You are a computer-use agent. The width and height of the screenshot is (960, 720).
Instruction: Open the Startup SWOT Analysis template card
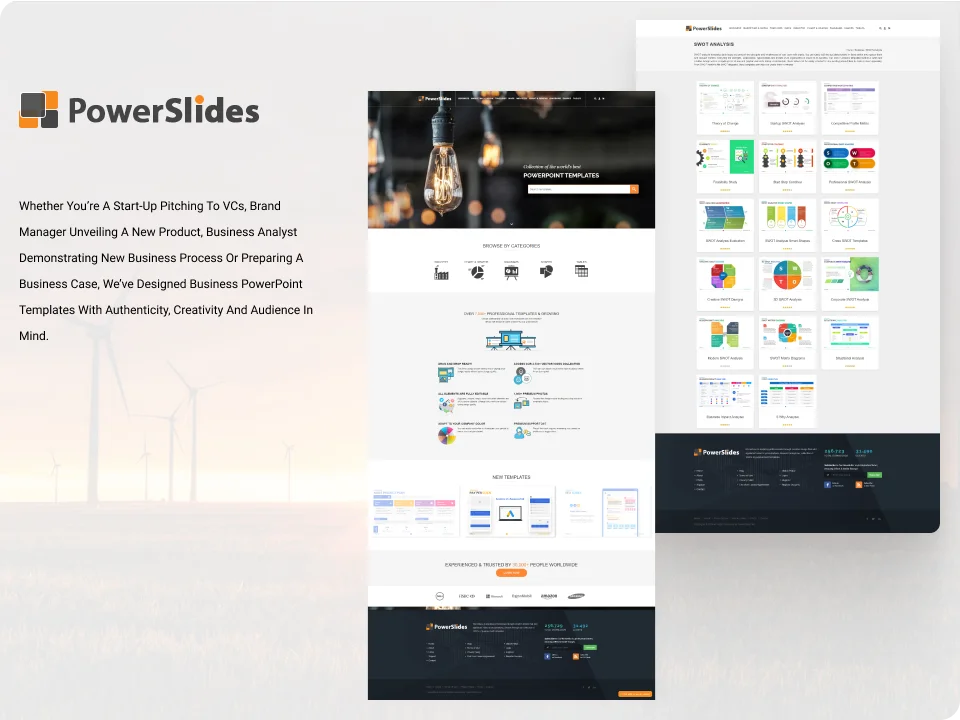[x=787, y=108]
